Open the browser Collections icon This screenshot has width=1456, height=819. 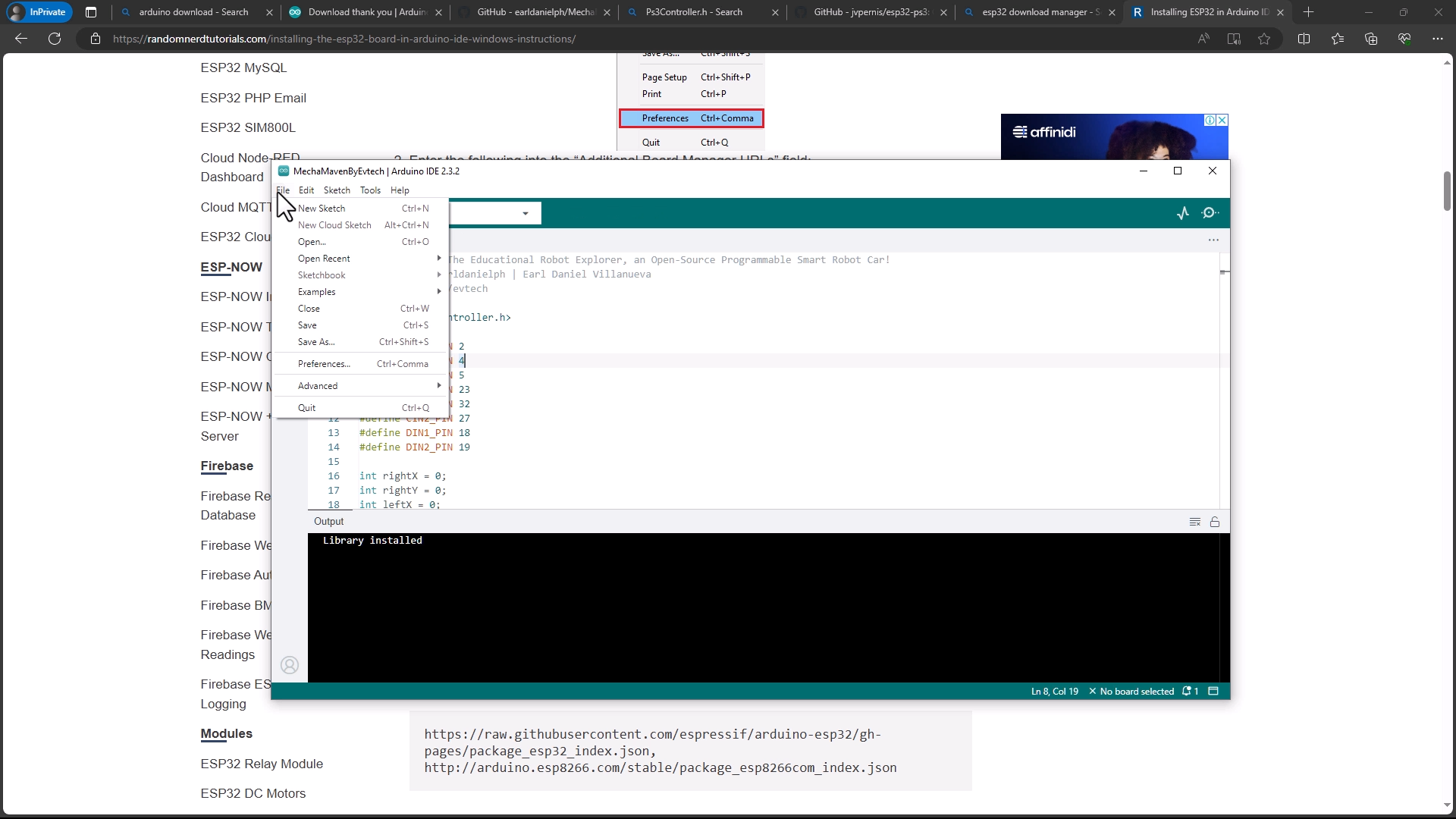pyautogui.click(x=1371, y=39)
